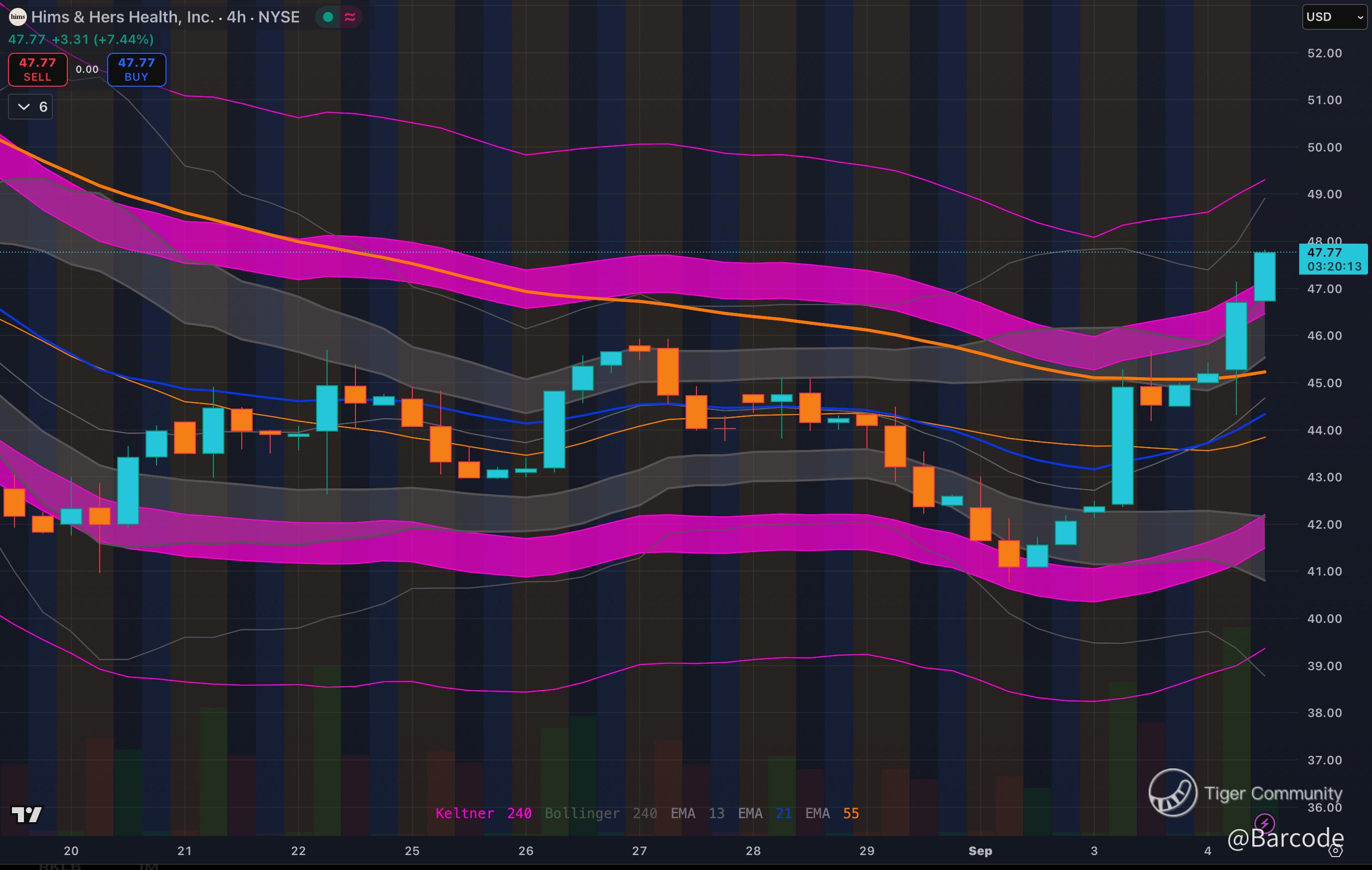Click the hims company logo icon
The height and width of the screenshot is (870, 1372).
pyautogui.click(x=17, y=17)
